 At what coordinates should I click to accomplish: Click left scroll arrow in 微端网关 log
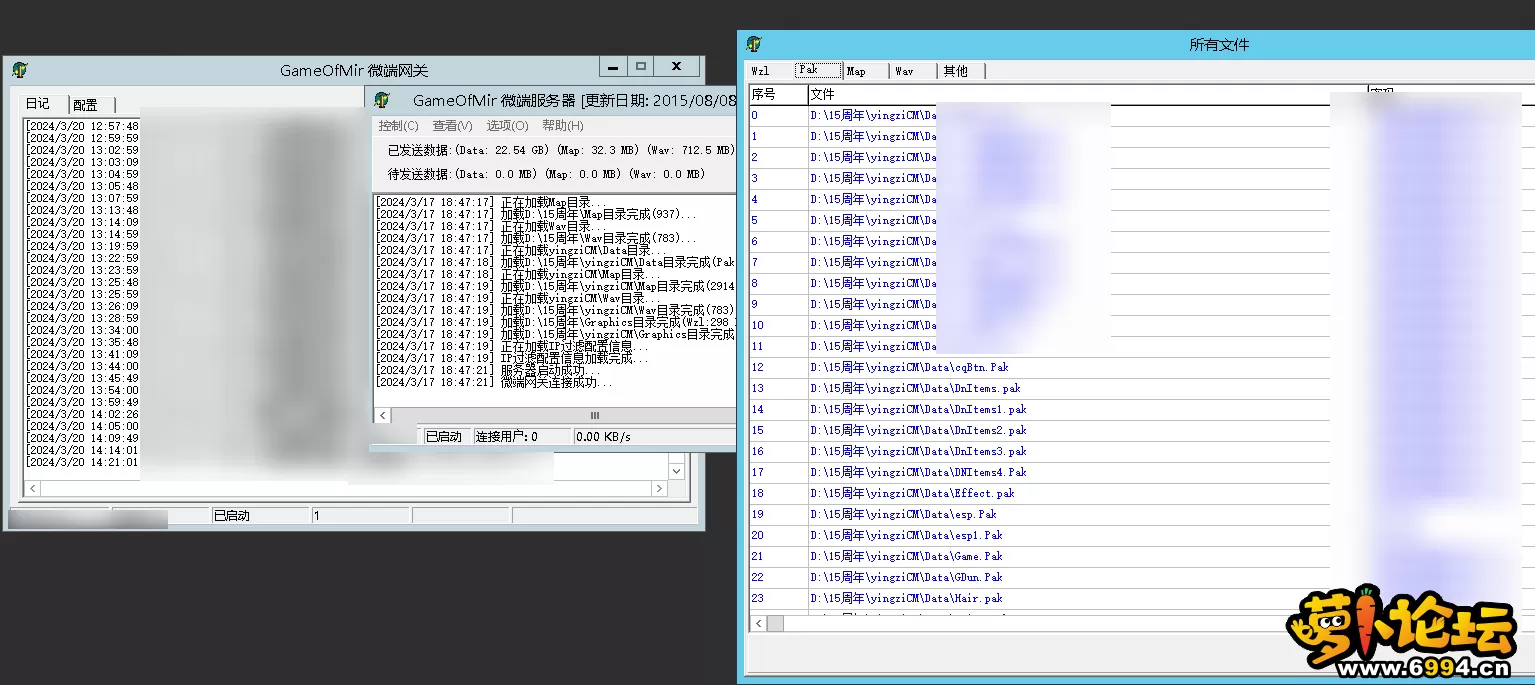click(x=32, y=489)
